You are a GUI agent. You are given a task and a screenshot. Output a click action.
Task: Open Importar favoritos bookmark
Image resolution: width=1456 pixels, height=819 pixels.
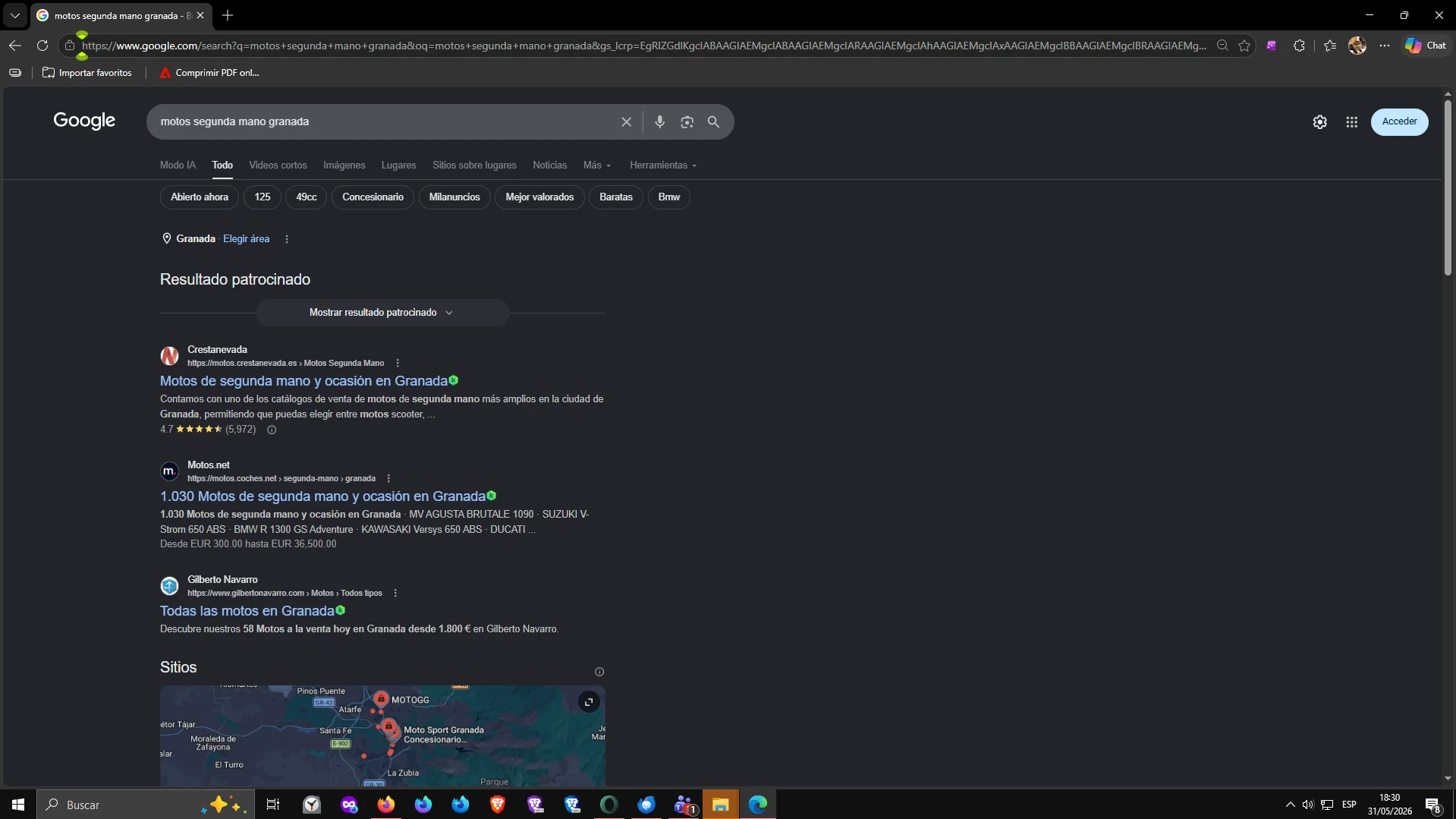click(86, 73)
